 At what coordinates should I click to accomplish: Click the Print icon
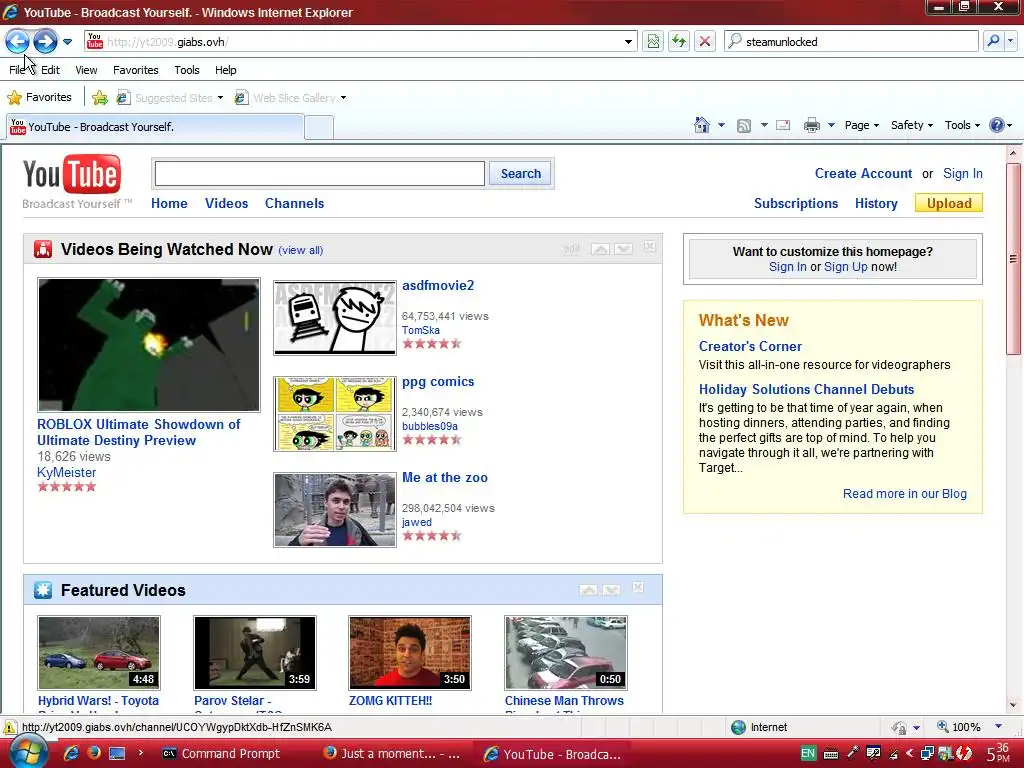pos(812,125)
